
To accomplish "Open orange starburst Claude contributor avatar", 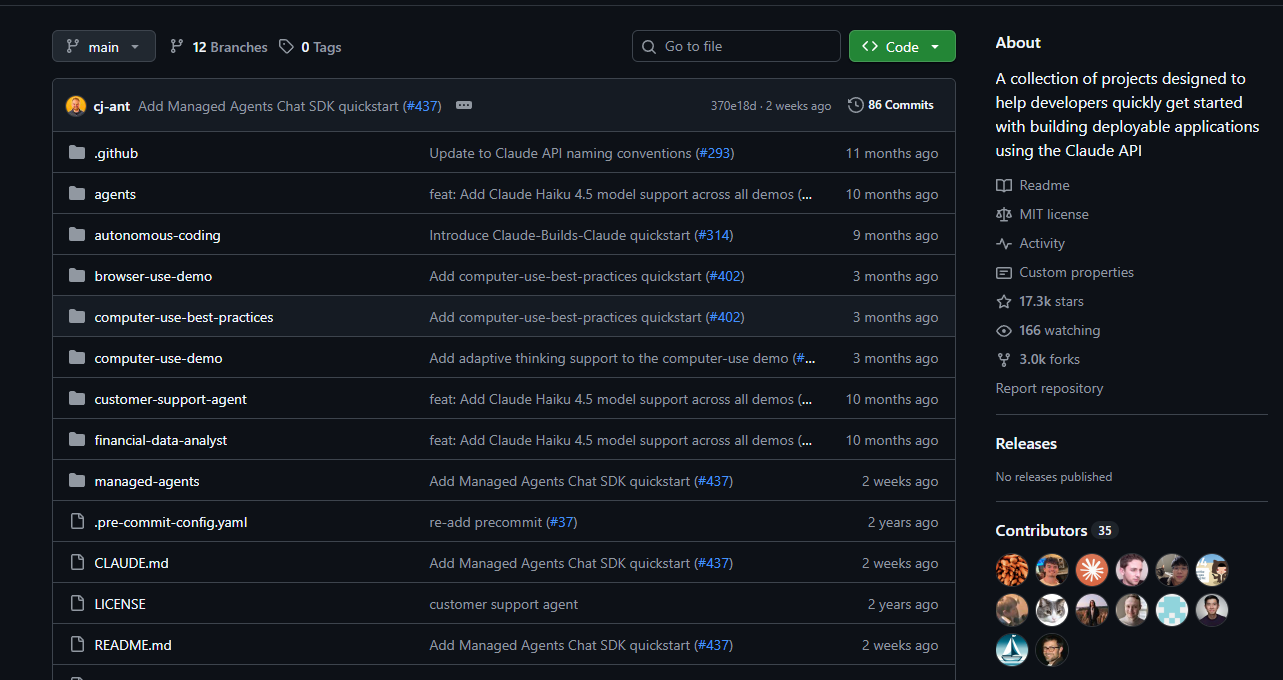I will 1092,570.
